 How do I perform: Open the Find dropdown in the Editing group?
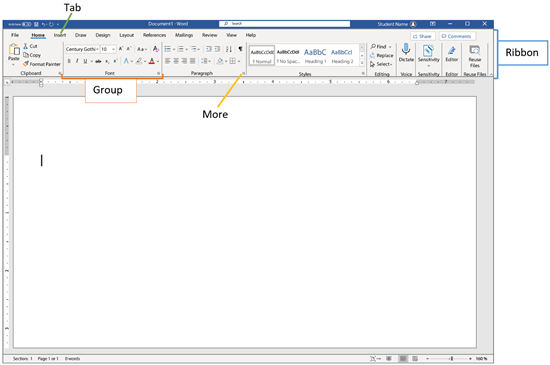point(390,47)
